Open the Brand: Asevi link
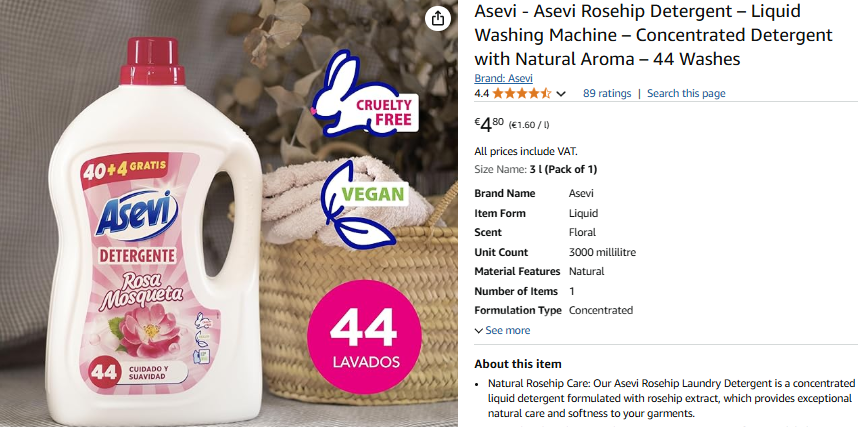 coord(503,78)
